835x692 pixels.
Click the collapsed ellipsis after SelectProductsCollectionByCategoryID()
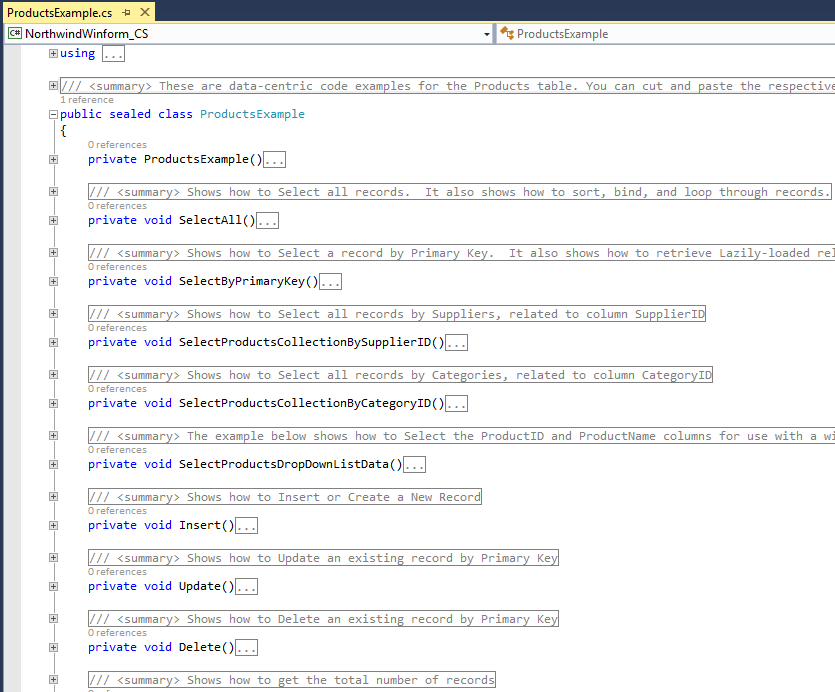pos(456,404)
